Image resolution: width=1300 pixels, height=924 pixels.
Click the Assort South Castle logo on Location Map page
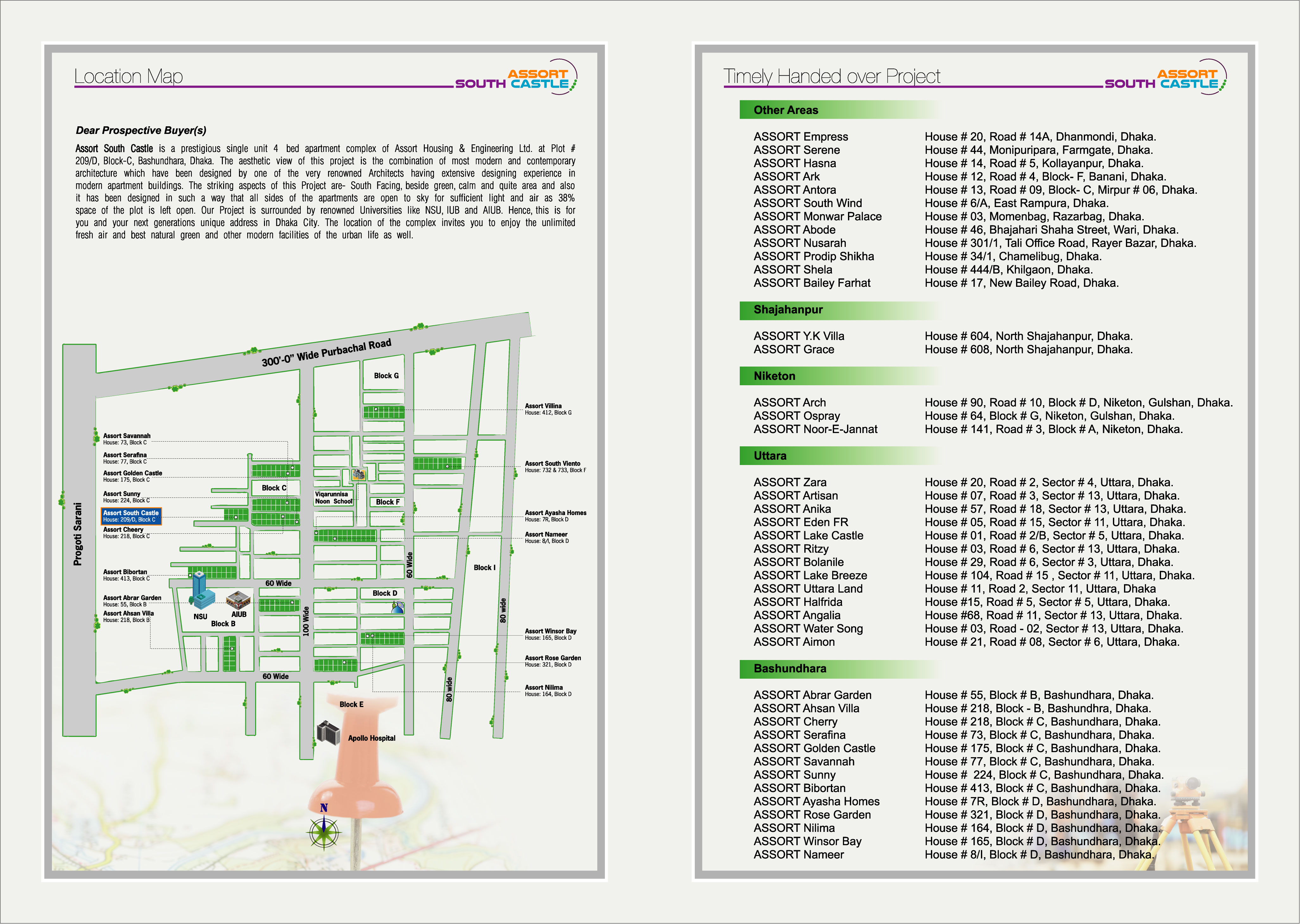point(517,77)
